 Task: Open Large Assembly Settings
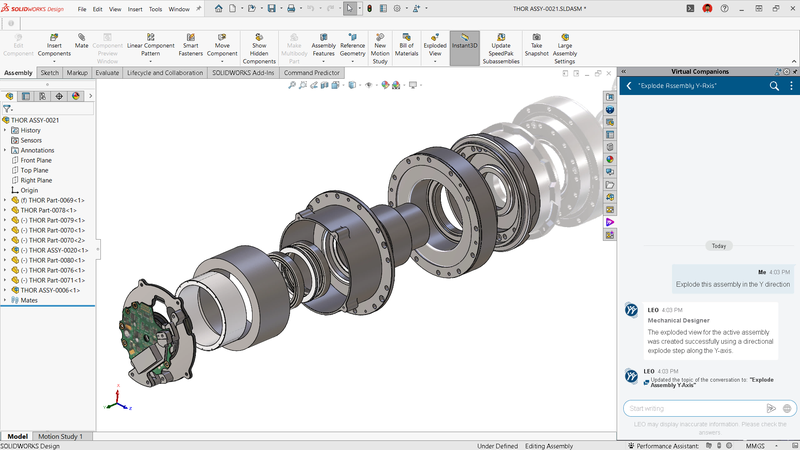(x=565, y=49)
